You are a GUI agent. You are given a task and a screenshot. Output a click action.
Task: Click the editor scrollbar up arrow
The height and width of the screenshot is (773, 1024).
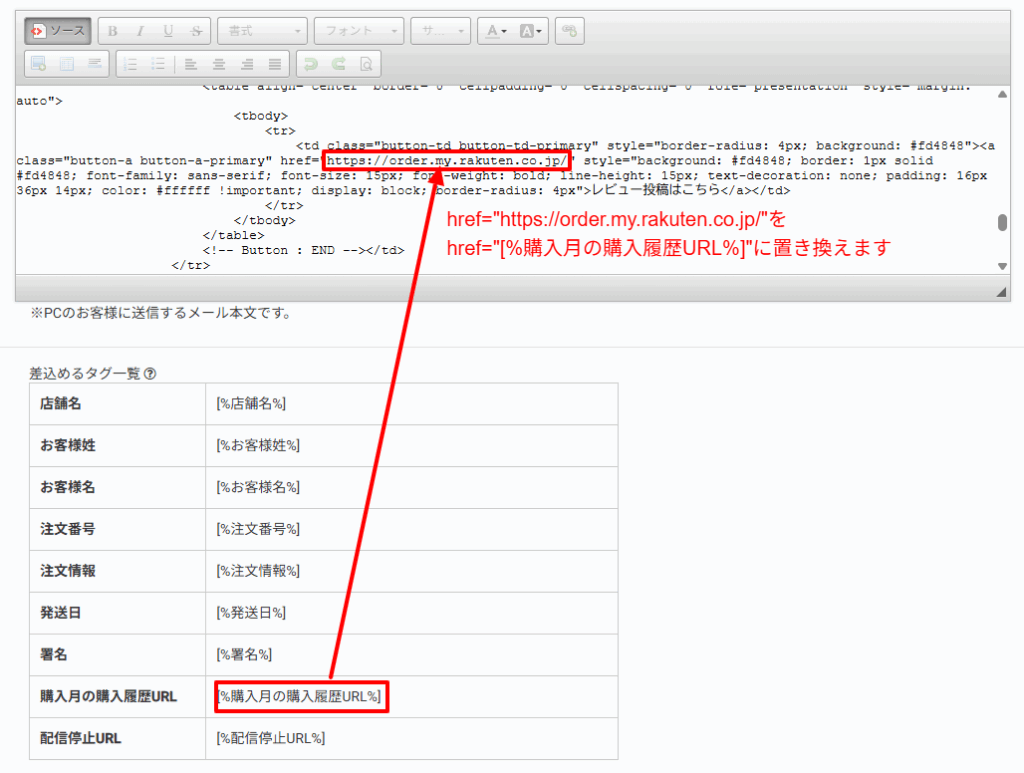[x=1002, y=95]
